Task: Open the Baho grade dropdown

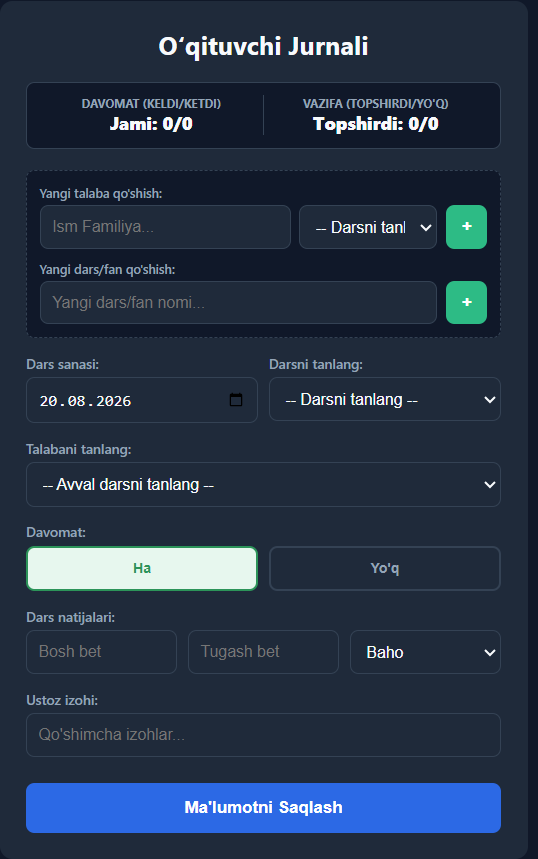Action: pos(425,652)
